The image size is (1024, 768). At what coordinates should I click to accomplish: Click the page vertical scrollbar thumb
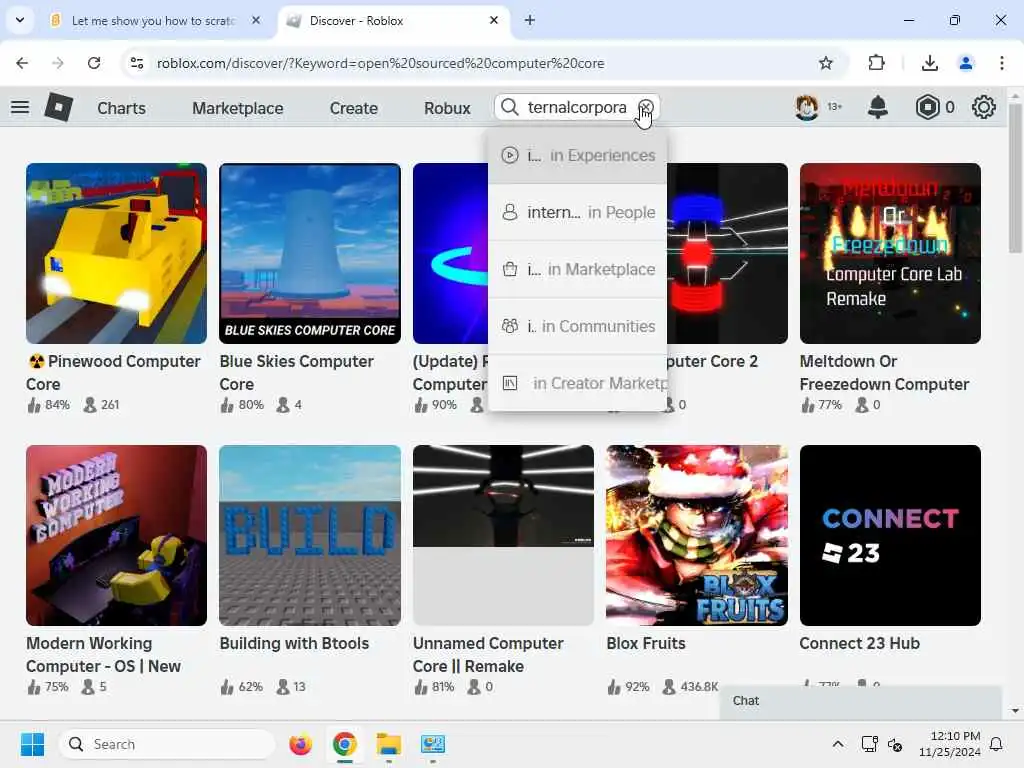1015,176
